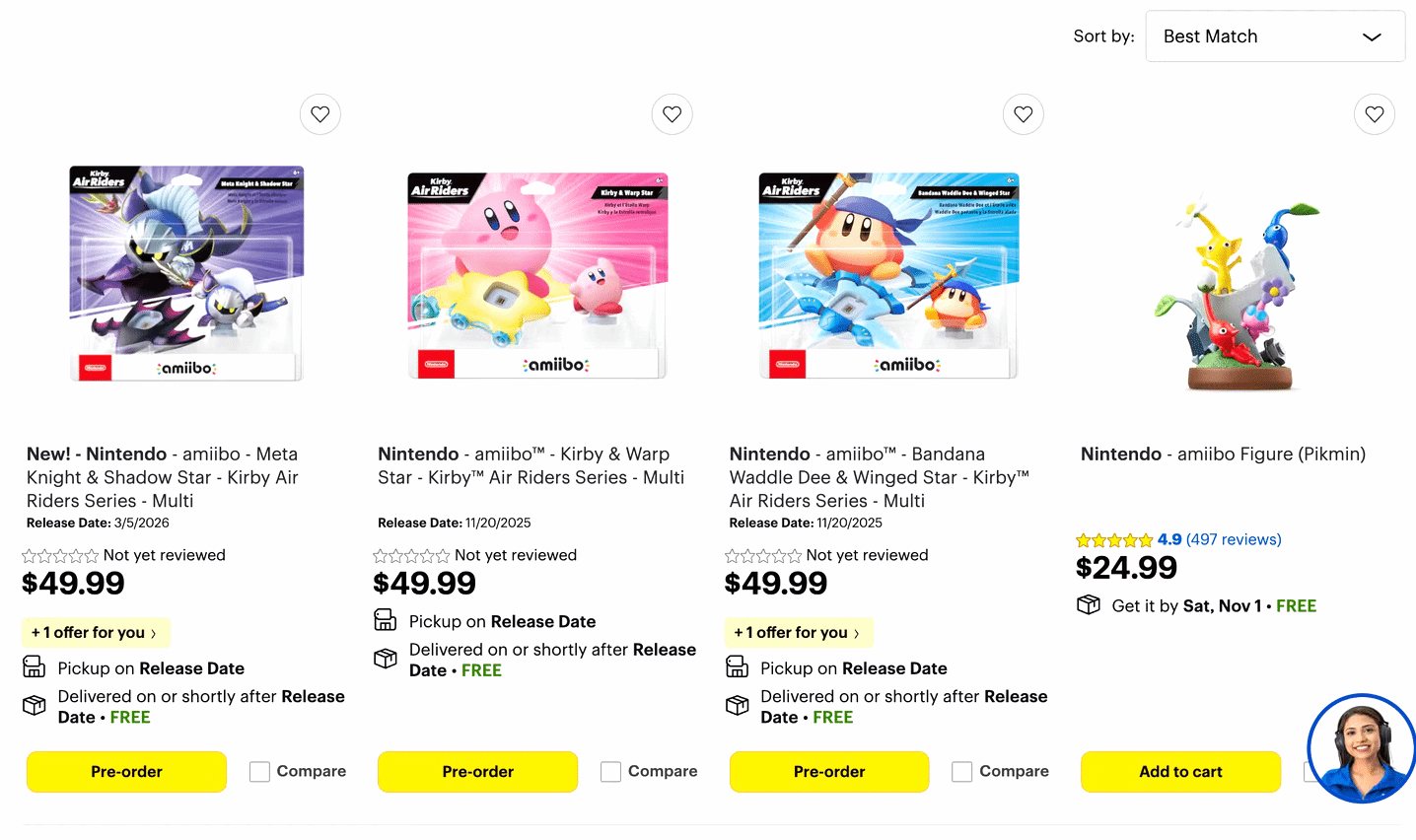Screen dimensions: 1416x840
Task: Expand the Meta Knight '+1 offer for you'
Action: pos(95,633)
